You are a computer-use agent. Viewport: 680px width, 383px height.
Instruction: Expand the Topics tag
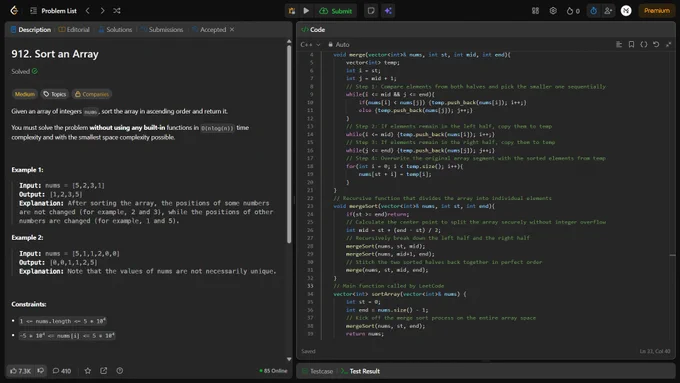coord(55,94)
